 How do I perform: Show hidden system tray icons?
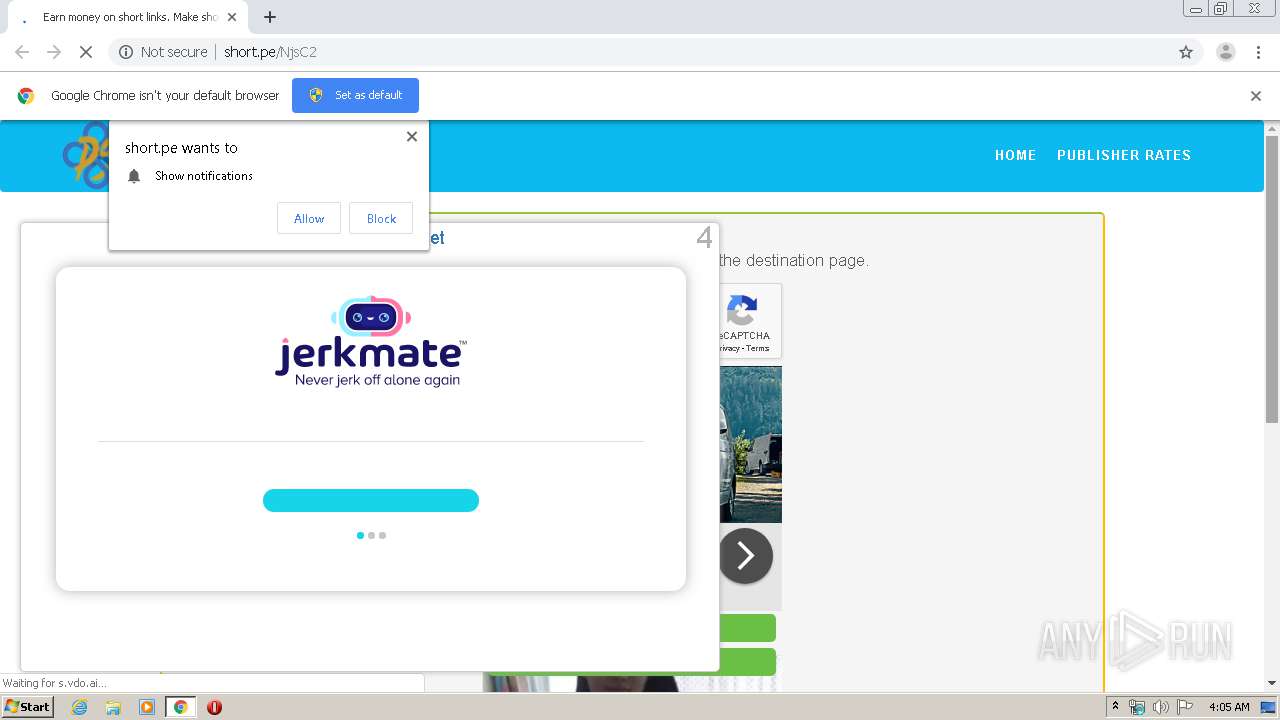[1115, 707]
